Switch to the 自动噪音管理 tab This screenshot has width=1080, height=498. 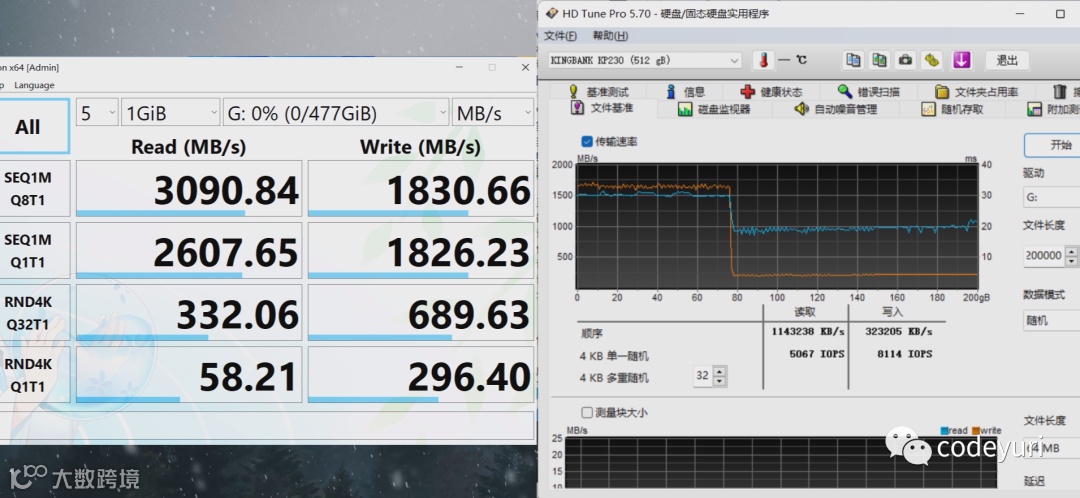[x=835, y=109]
